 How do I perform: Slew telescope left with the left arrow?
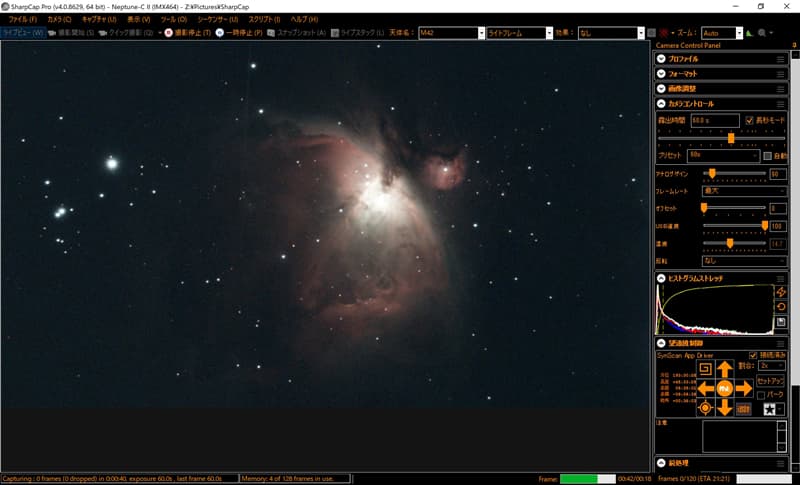click(x=704, y=388)
